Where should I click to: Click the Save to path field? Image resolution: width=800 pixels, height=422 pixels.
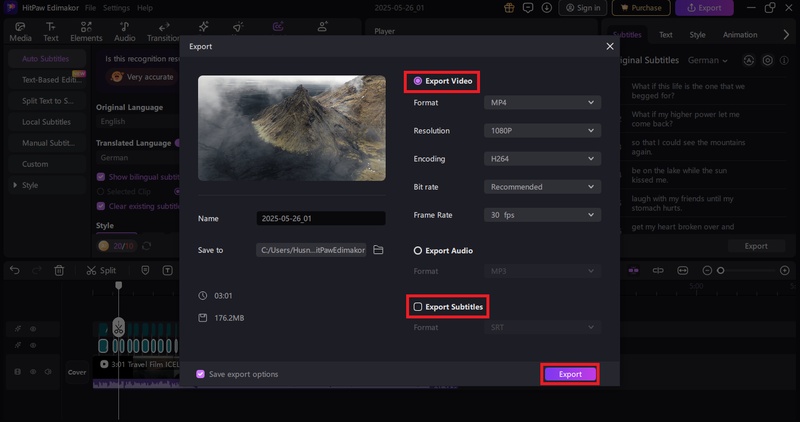click(x=311, y=250)
